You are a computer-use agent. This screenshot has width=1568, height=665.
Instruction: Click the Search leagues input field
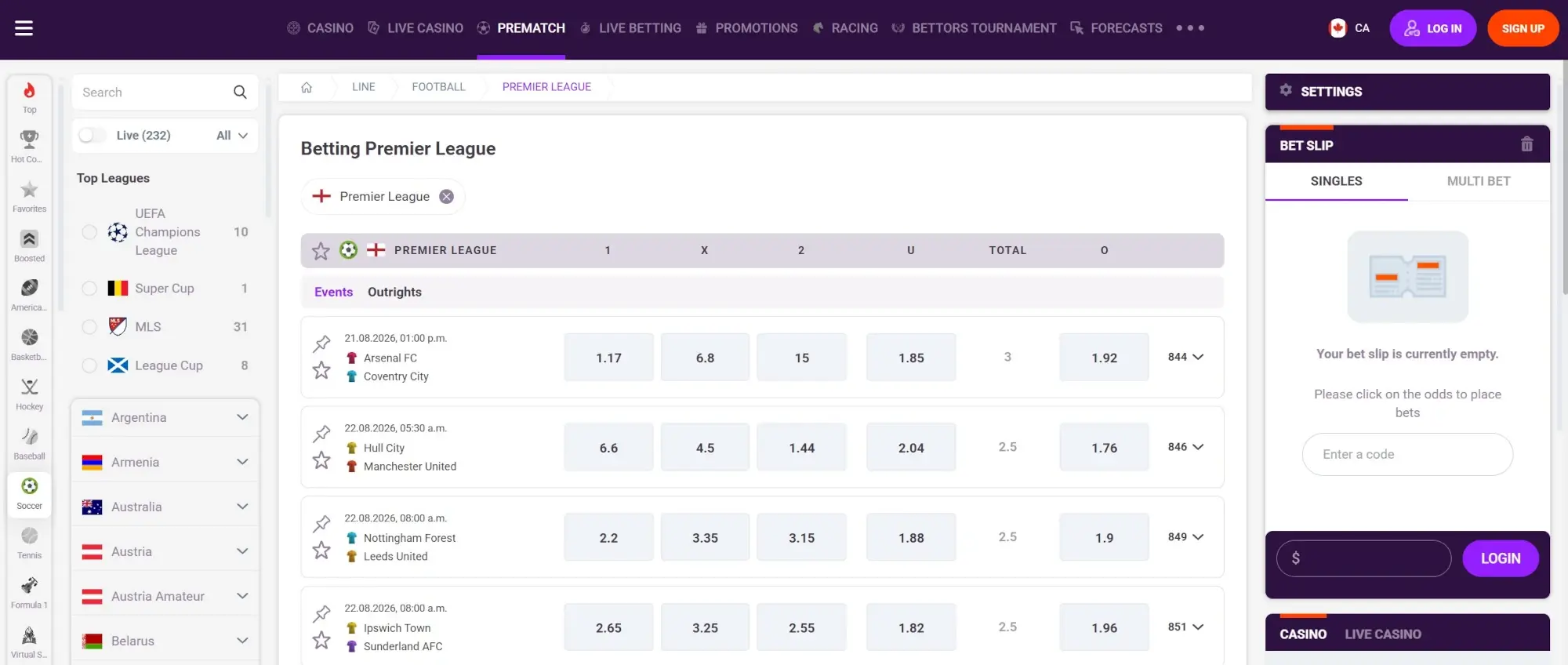pyautogui.click(x=165, y=93)
